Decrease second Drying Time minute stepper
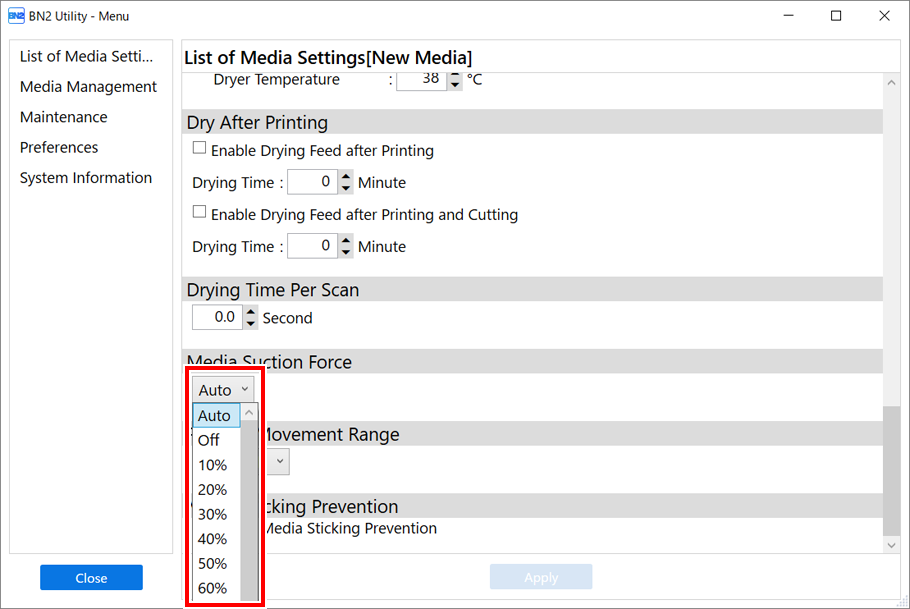910x609 pixels. (346, 252)
